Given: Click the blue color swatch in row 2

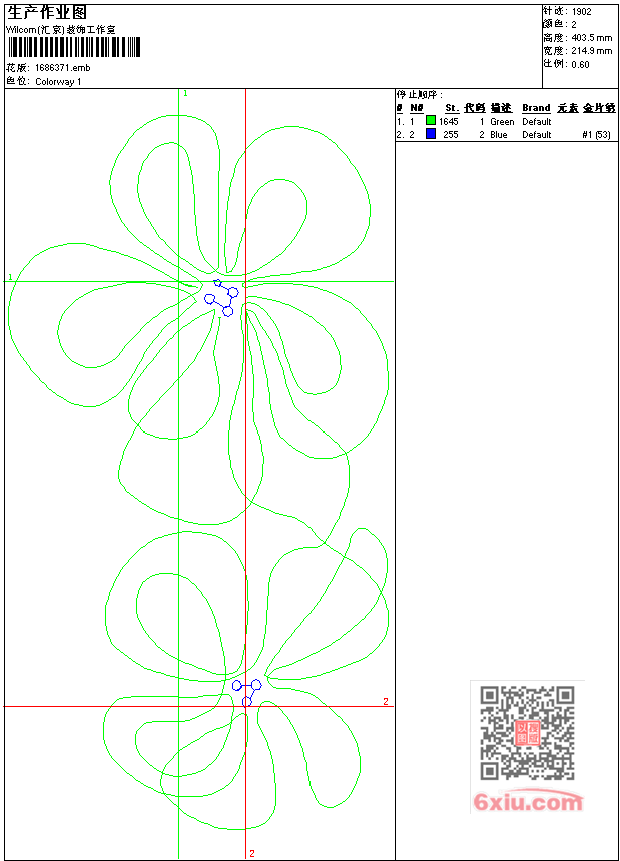Looking at the screenshot, I should (x=431, y=134).
